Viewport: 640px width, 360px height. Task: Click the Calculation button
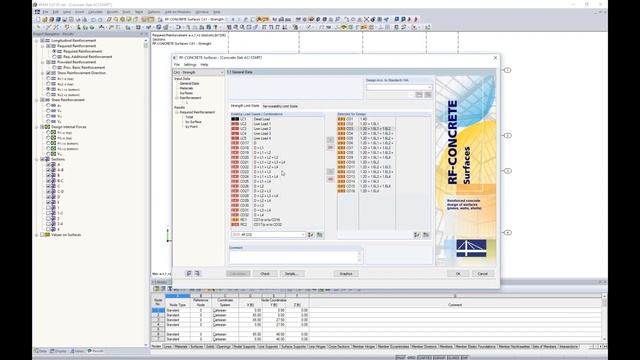pos(238,273)
